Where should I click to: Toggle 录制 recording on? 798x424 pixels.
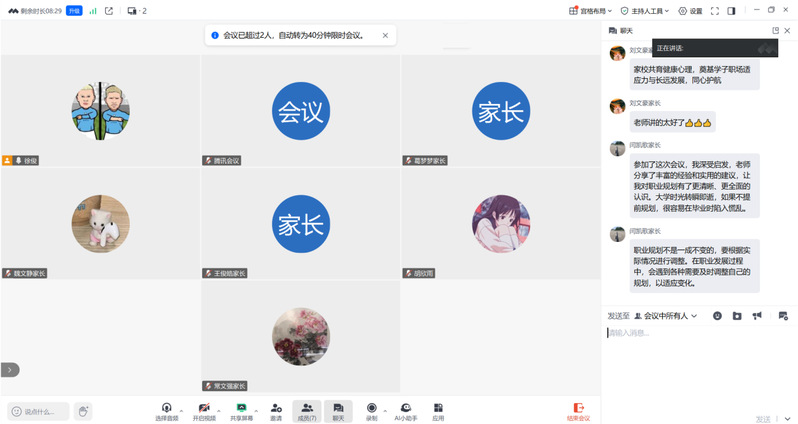(x=371, y=410)
